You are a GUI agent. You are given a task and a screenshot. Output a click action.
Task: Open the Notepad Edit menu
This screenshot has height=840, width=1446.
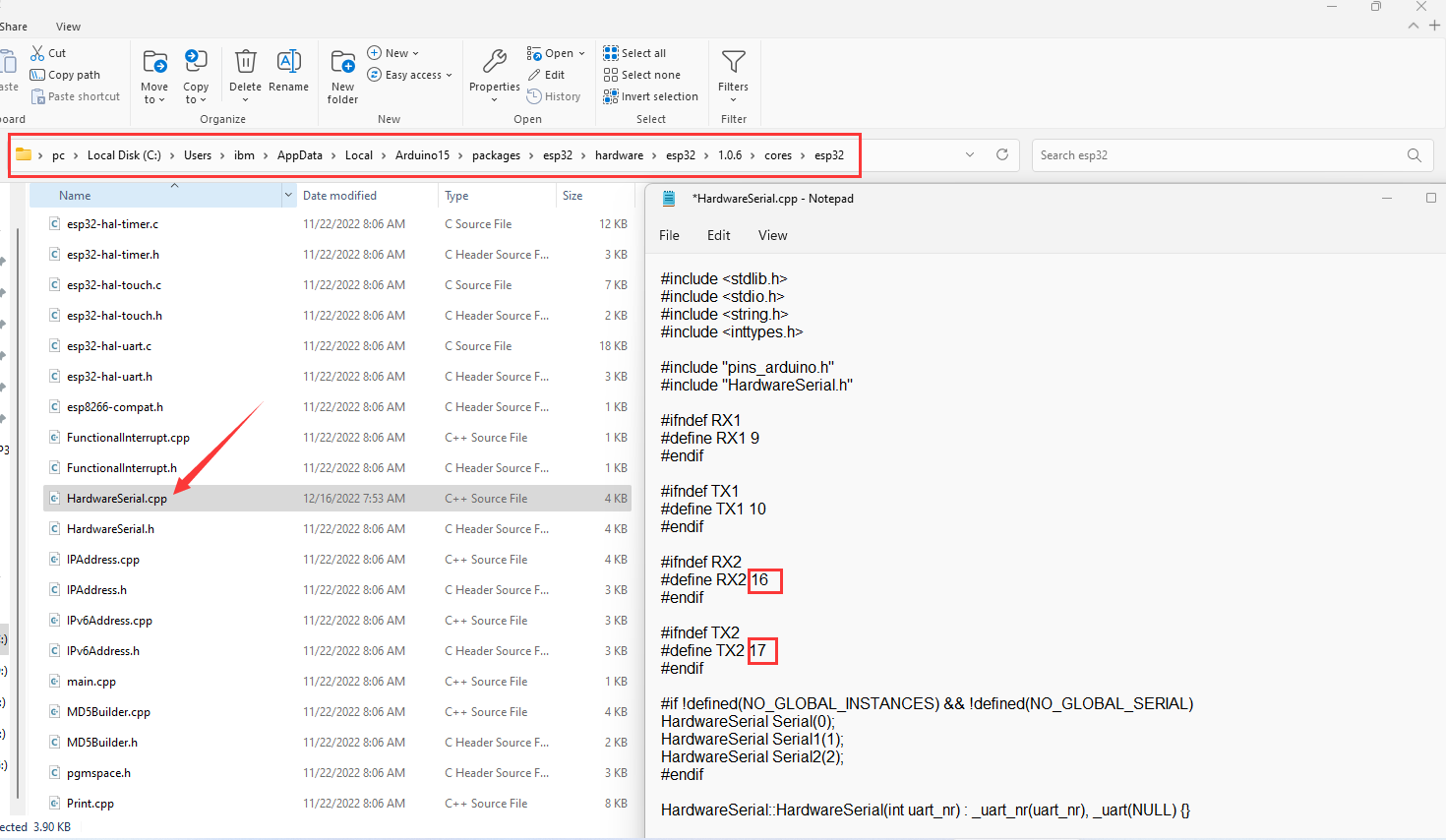718,235
